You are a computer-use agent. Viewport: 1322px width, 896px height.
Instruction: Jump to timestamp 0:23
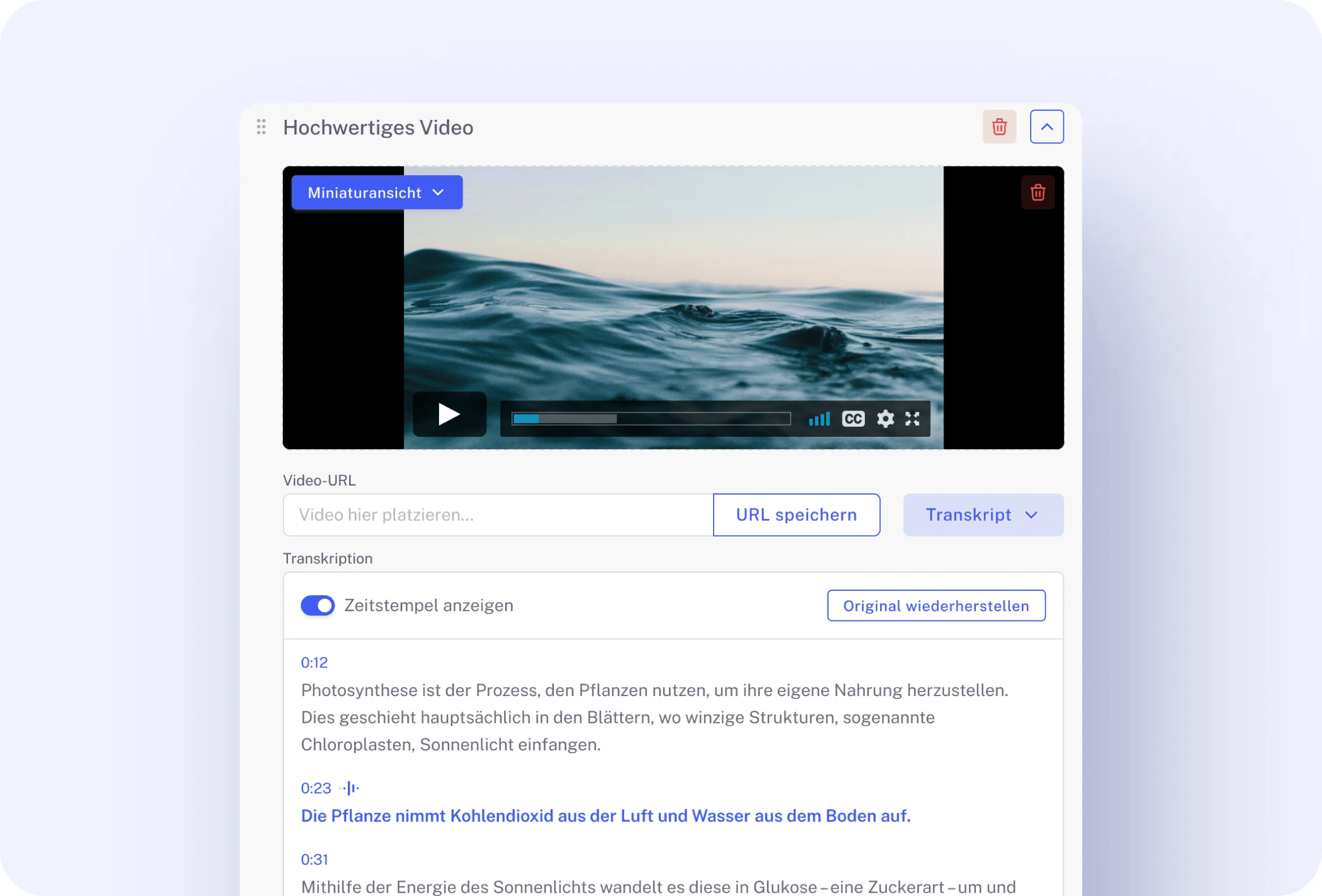316,788
